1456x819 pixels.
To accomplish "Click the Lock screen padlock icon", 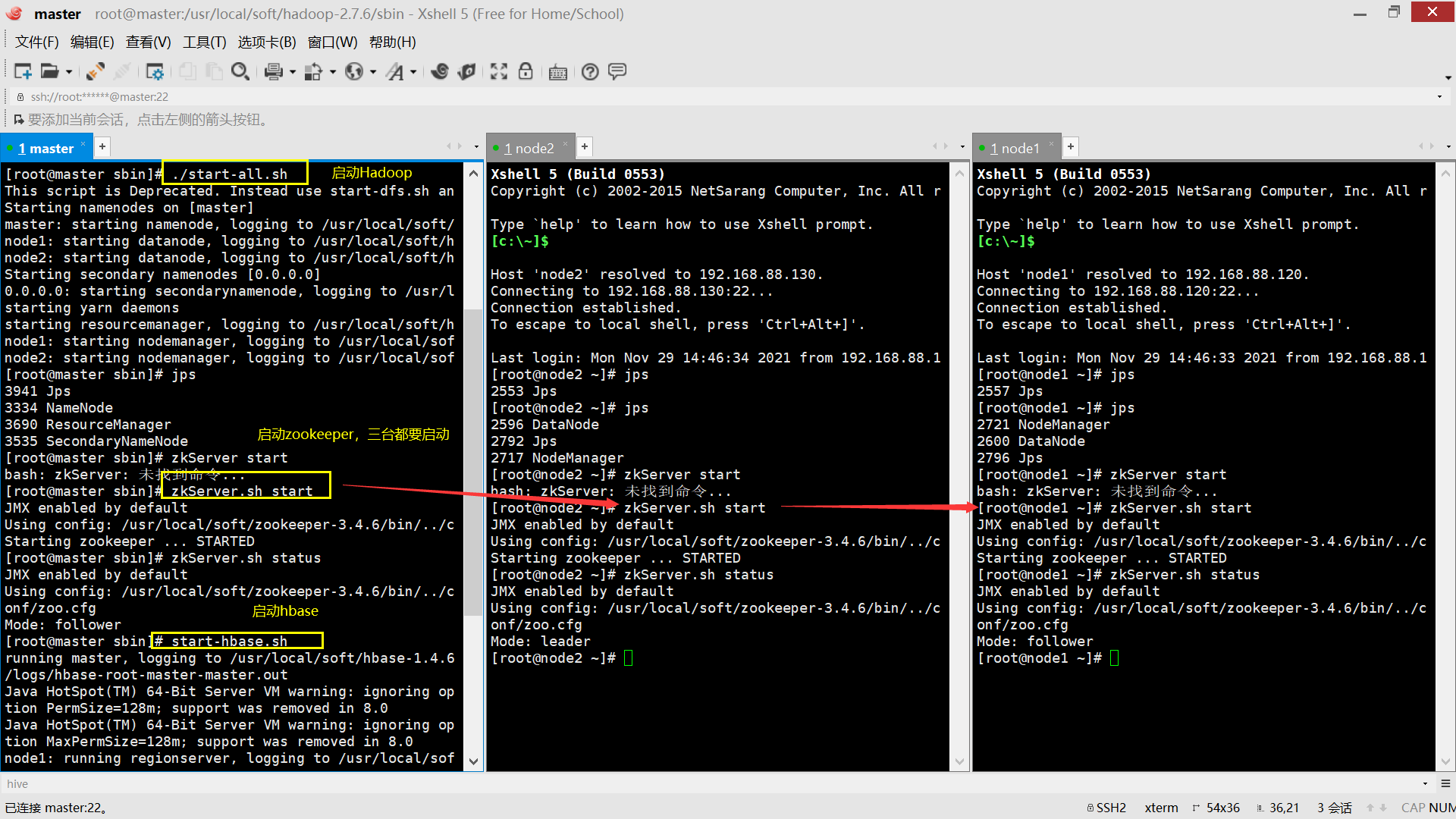I will click(x=526, y=71).
